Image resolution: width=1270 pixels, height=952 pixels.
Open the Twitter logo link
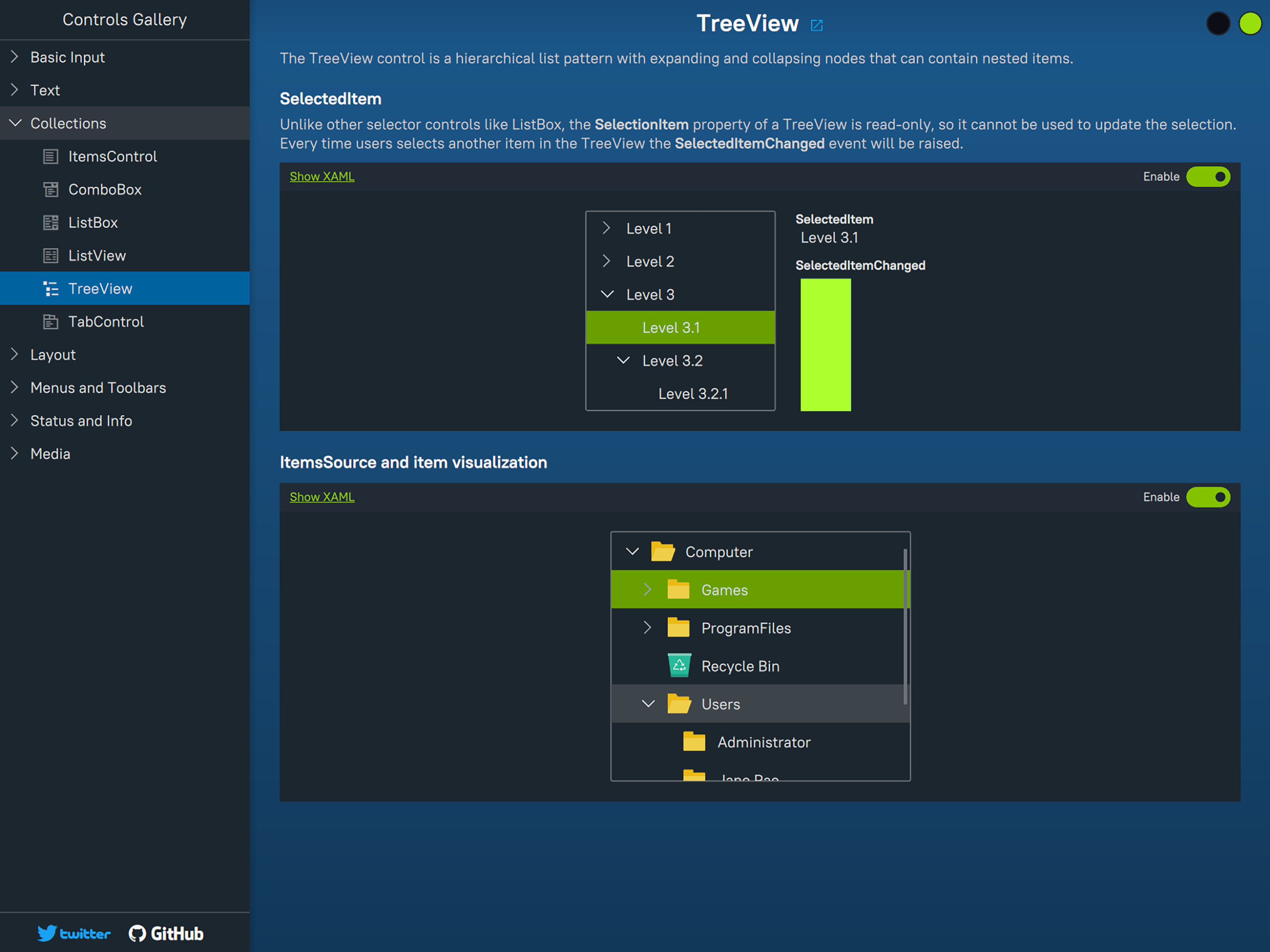[x=73, y=933]
